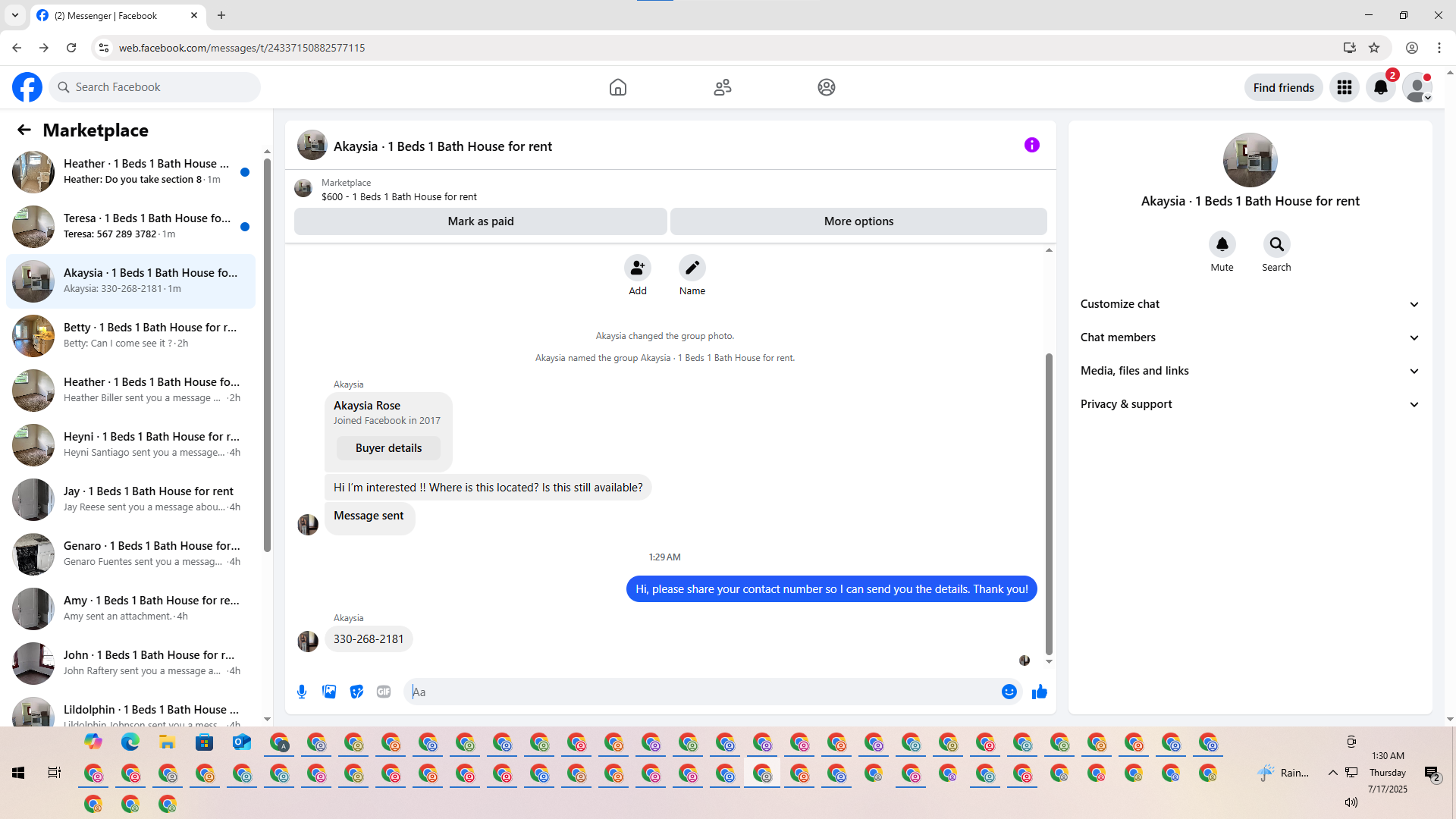Open John Raftery conversation
The width and height of the screenshot is (1456, 819).
tap(130, 664)
